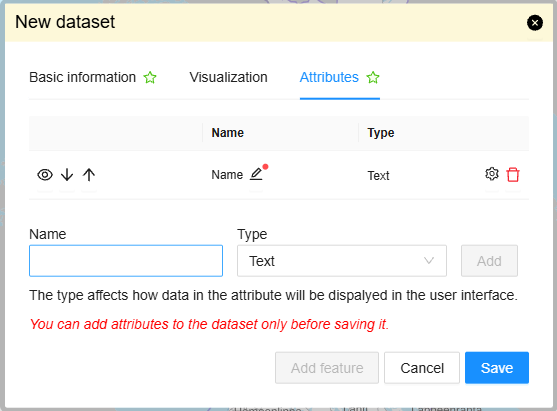Close the New dataset dialog

point(535,23)
